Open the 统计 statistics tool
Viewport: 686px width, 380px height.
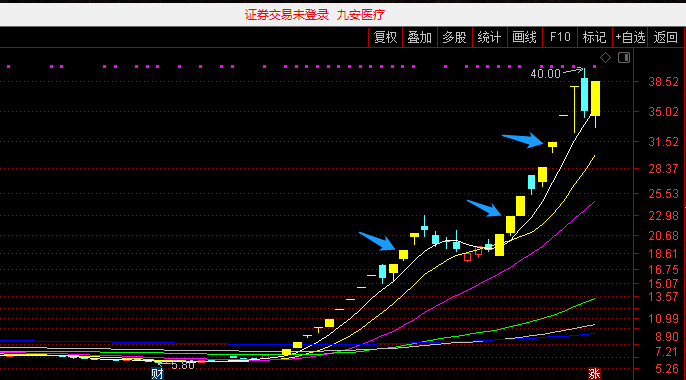click(x=490, y=38)
